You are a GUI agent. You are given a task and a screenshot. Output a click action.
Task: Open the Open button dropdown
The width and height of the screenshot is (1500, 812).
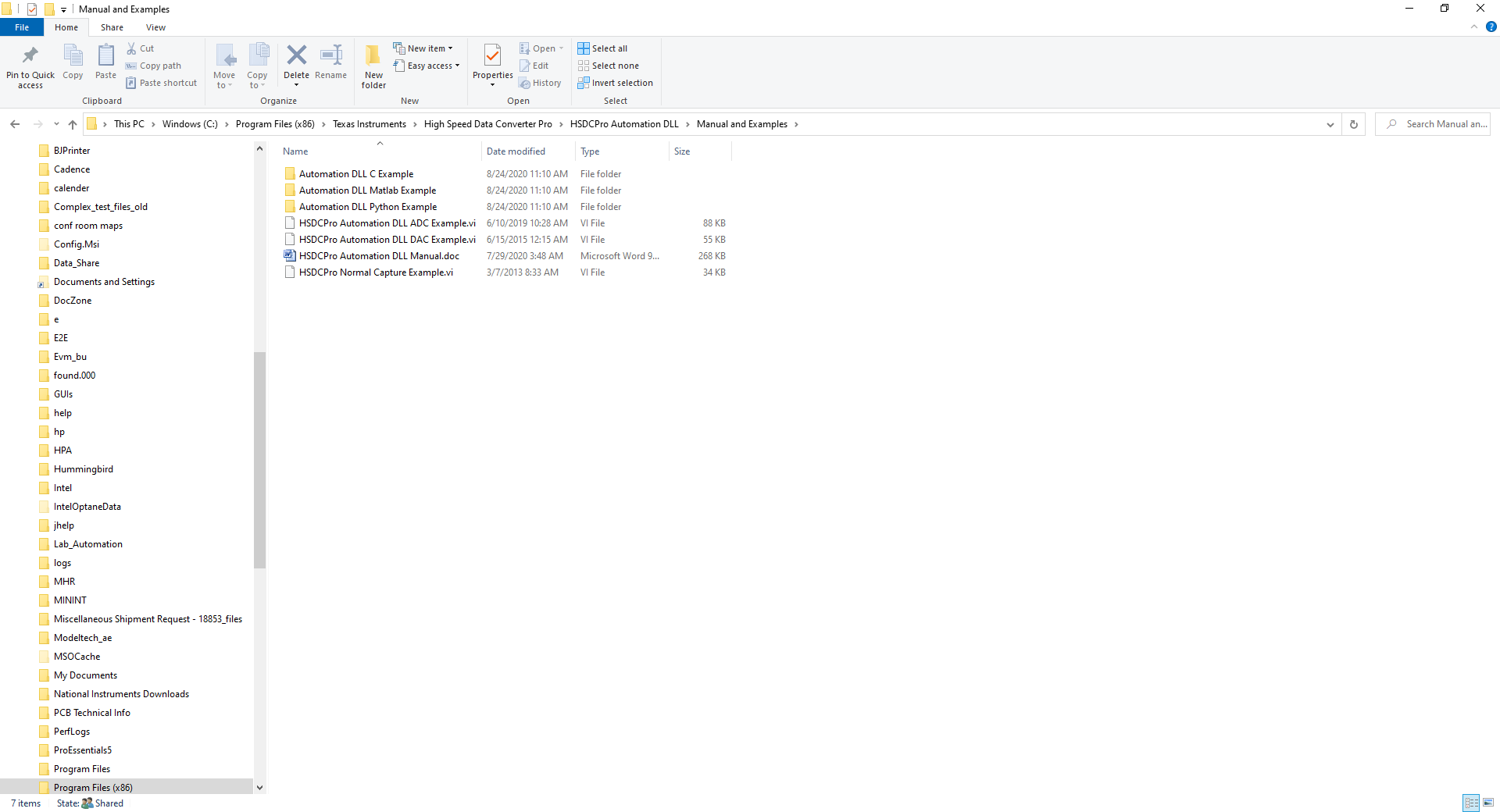point(561,48)
